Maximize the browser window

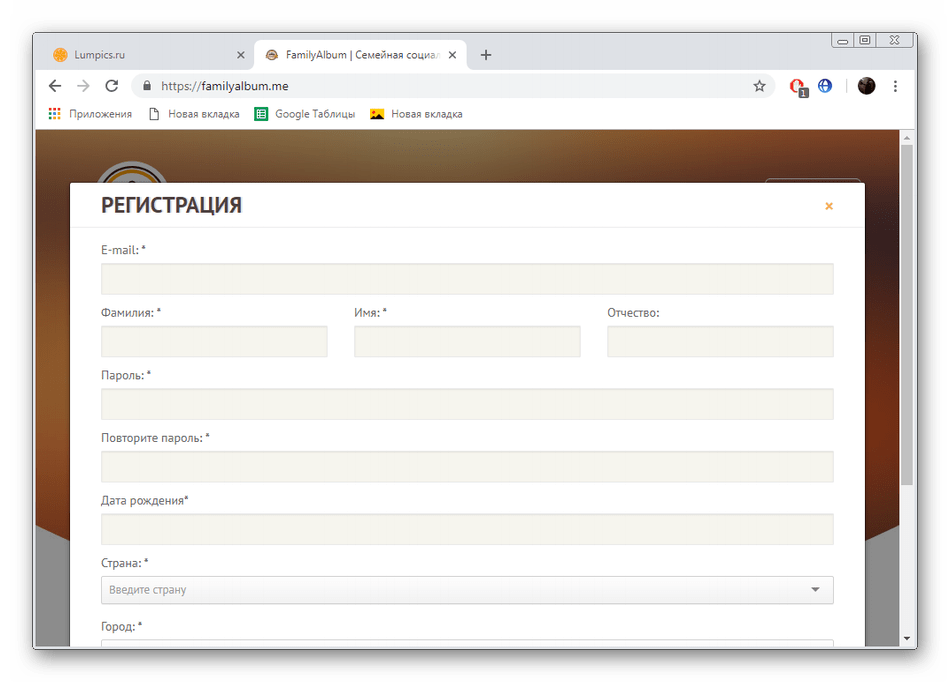pos(865,40)
